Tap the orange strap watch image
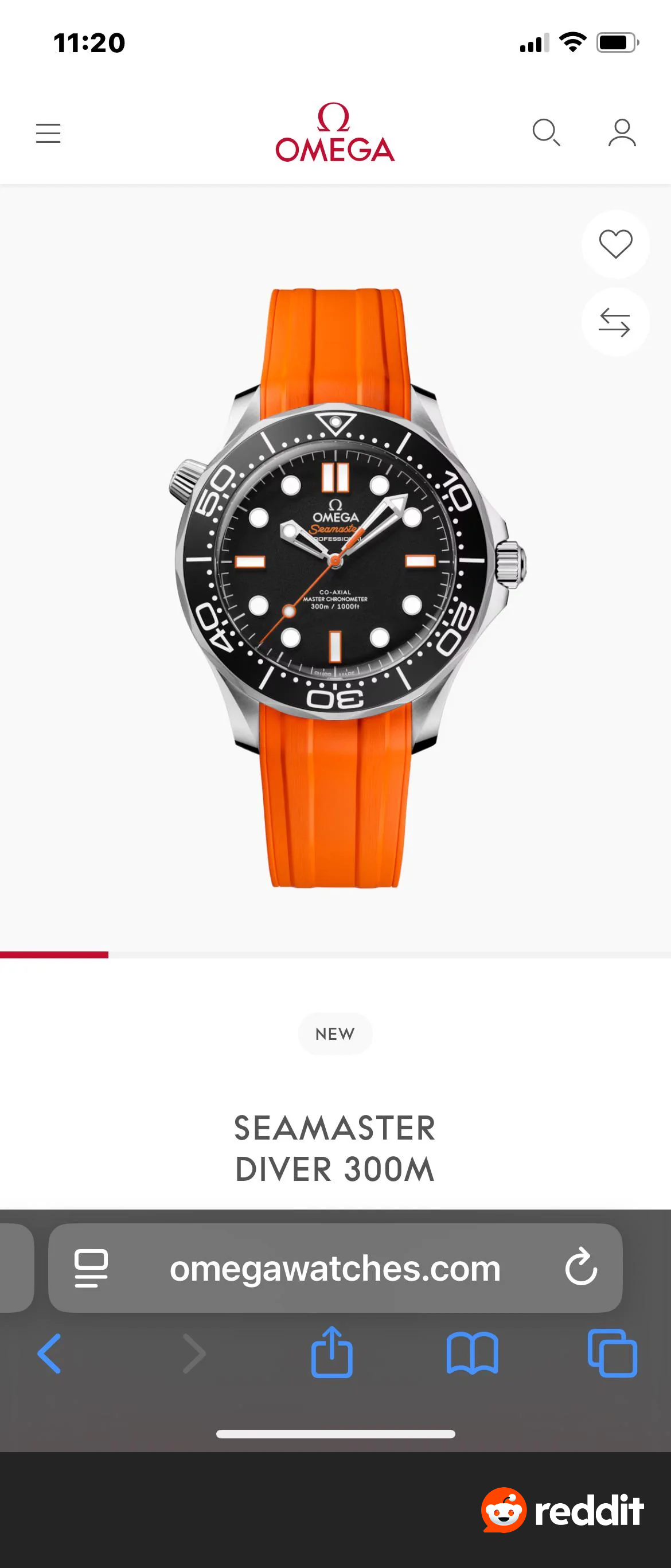The height and width of the screenshot is (1568, 671). (347, 587)
